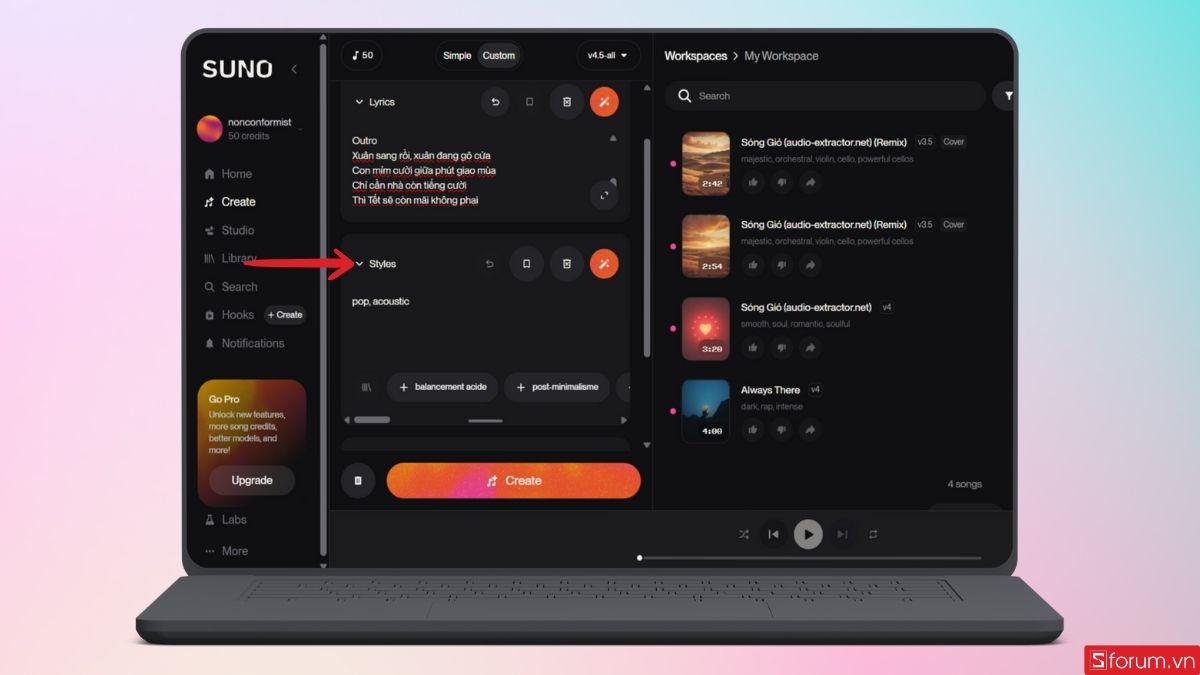Open Home in the Suno sidebar
Image resolution: width=1200 pixels, height=675 pixels.
(228, 174)
